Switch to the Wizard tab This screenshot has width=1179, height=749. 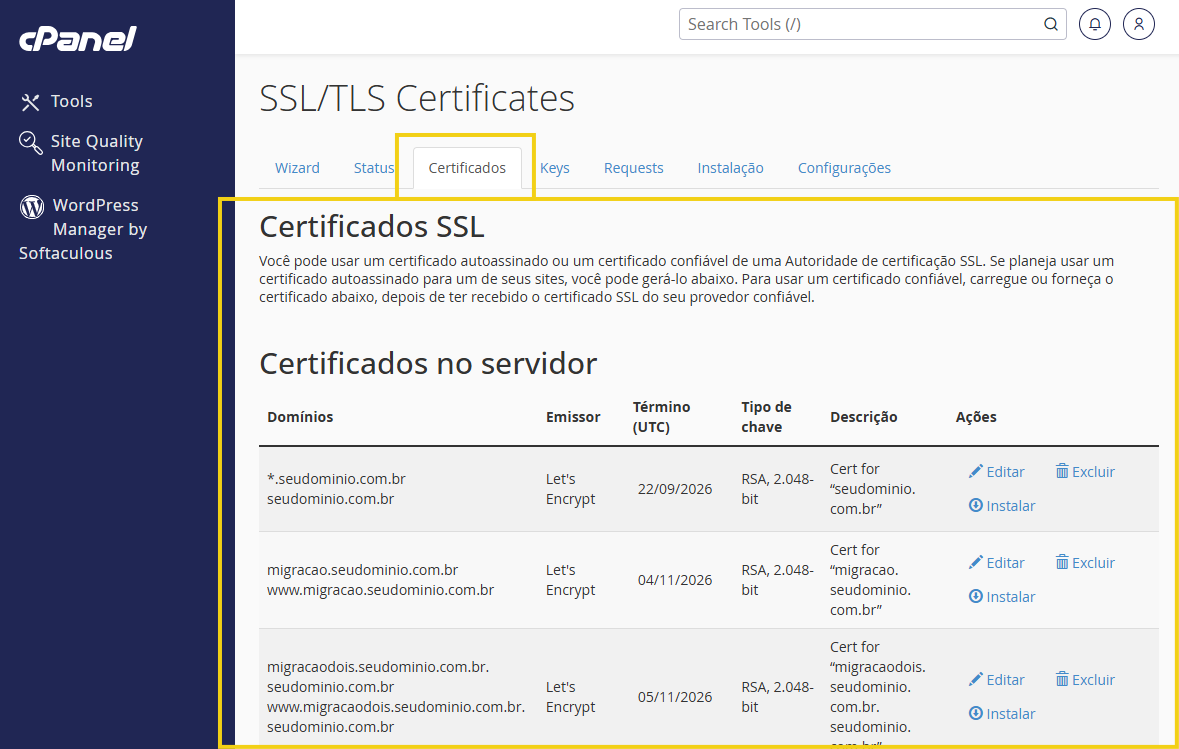[297, 168]
